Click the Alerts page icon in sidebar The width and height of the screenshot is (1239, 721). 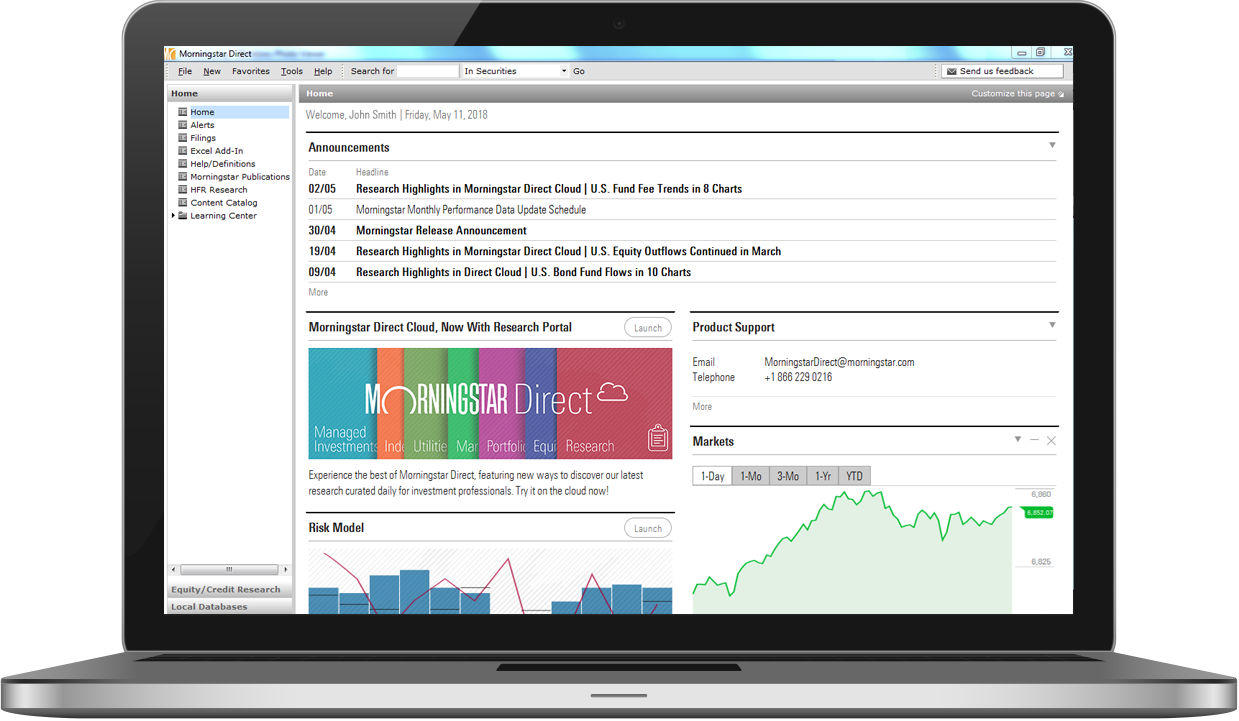[182, 125]
